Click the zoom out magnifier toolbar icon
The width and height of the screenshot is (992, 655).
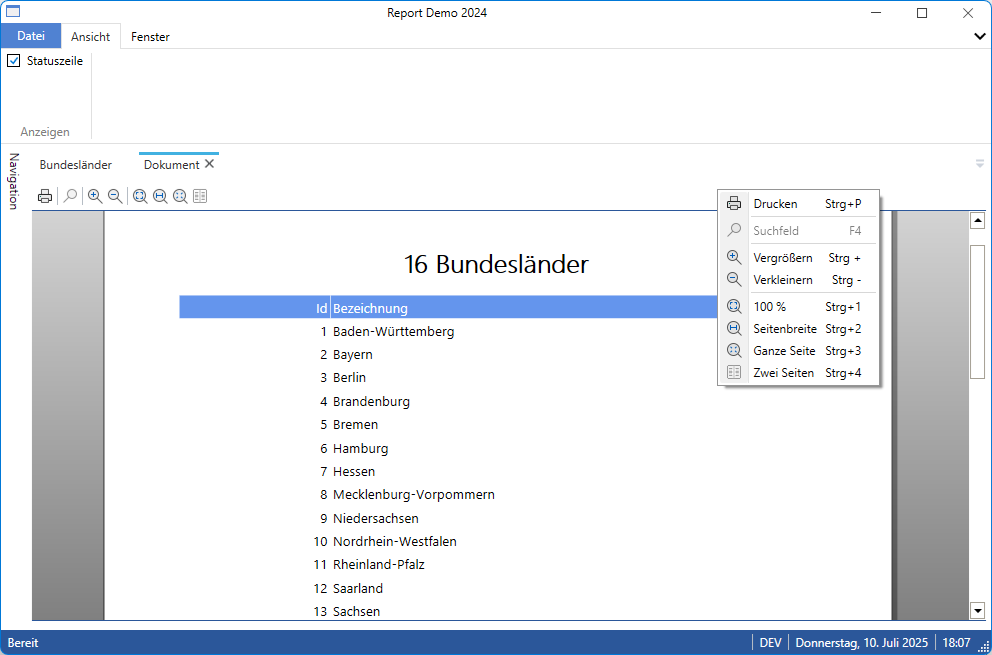(115, 197)
